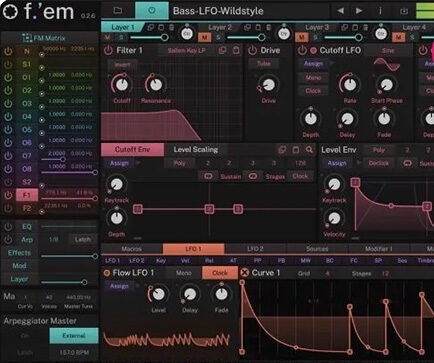The image size is (434, 363).
Task: Toggle the Level Env sustain loop icon
Action: tap(407, 163)
